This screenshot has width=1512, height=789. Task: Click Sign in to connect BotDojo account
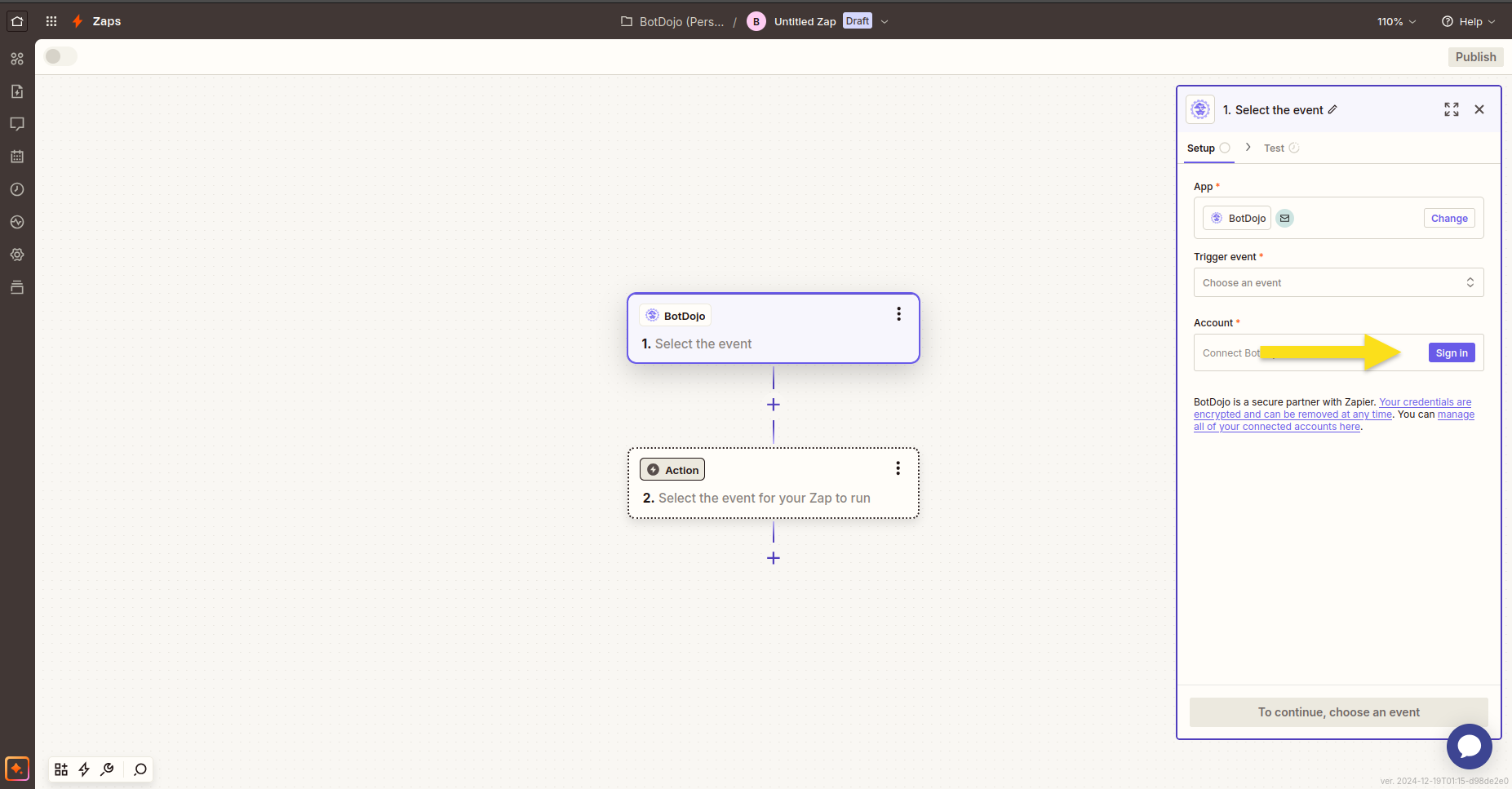coord(1452,352)
